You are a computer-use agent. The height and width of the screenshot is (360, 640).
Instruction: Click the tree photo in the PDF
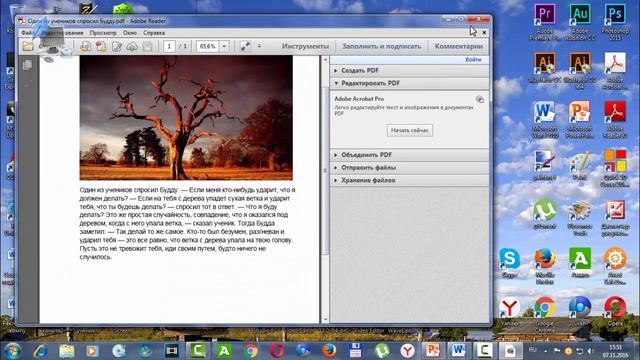click(186, 118)
